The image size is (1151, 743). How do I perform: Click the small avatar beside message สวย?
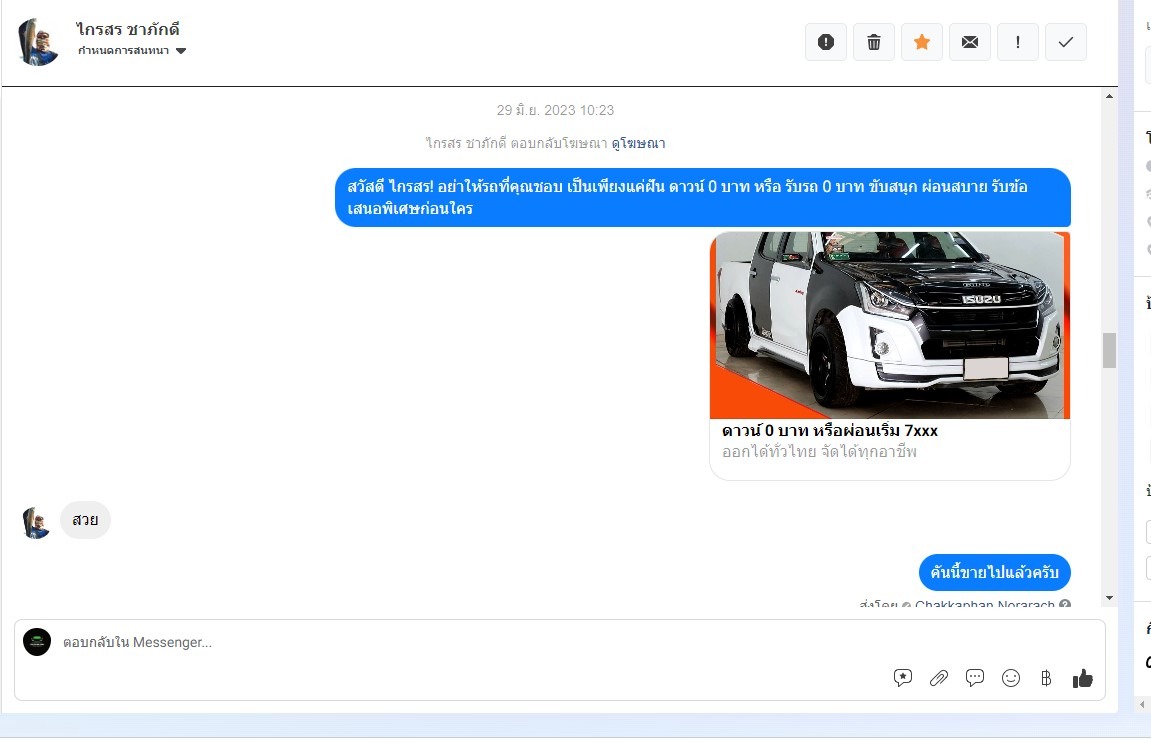(x=36, y=522)
